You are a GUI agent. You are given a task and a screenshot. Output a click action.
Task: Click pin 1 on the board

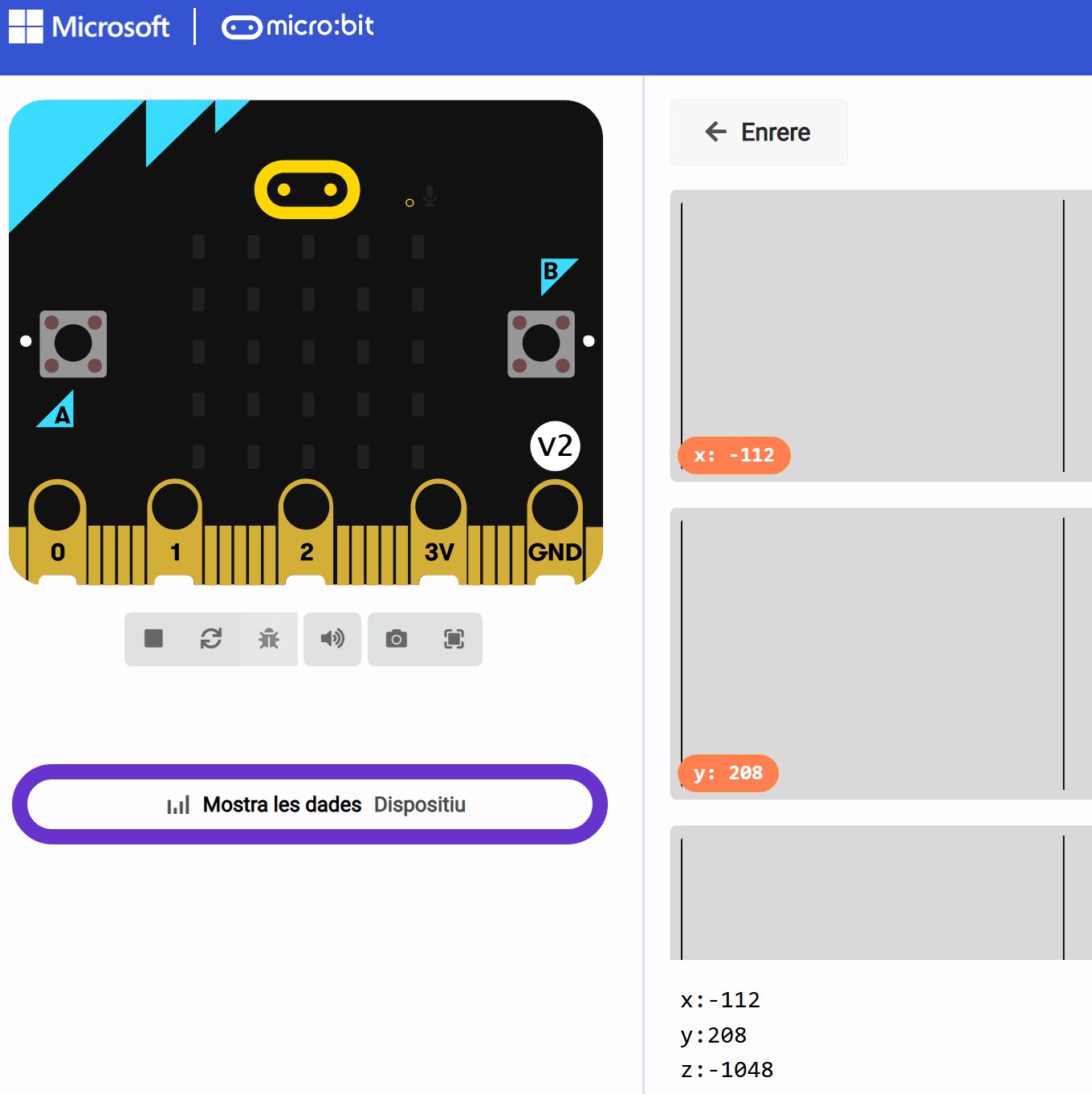pos(175,509)
